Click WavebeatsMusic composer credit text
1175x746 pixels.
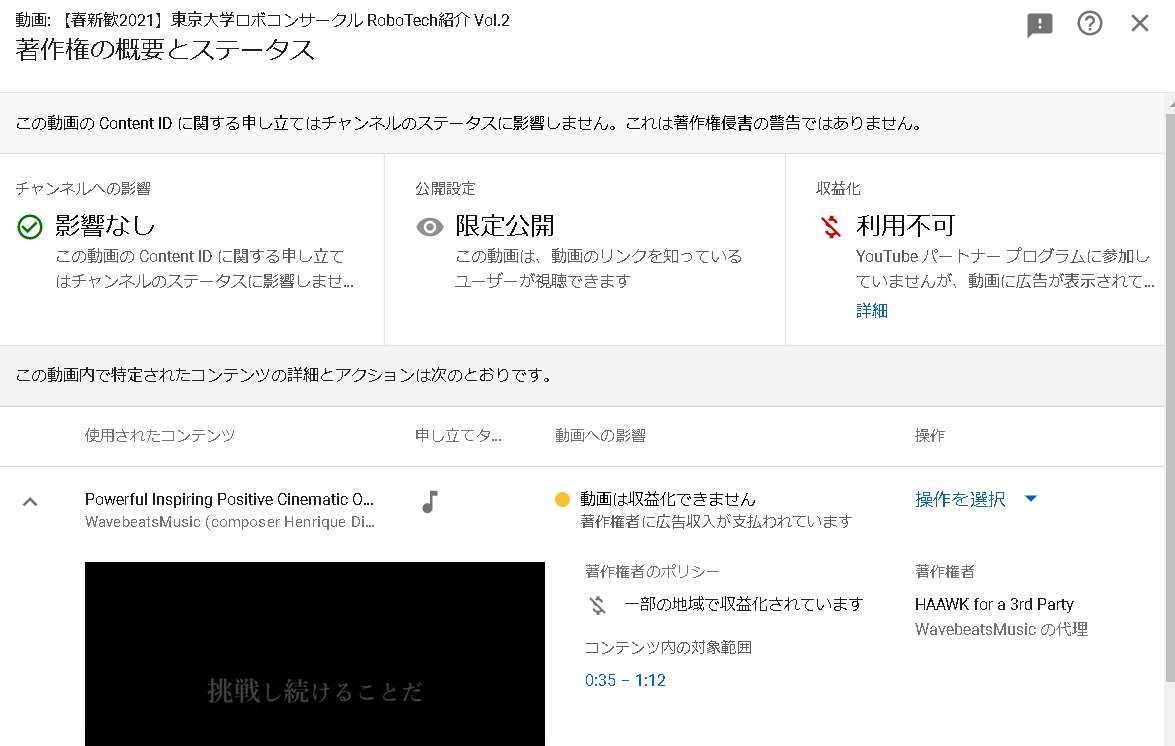(x=230, y=521)
